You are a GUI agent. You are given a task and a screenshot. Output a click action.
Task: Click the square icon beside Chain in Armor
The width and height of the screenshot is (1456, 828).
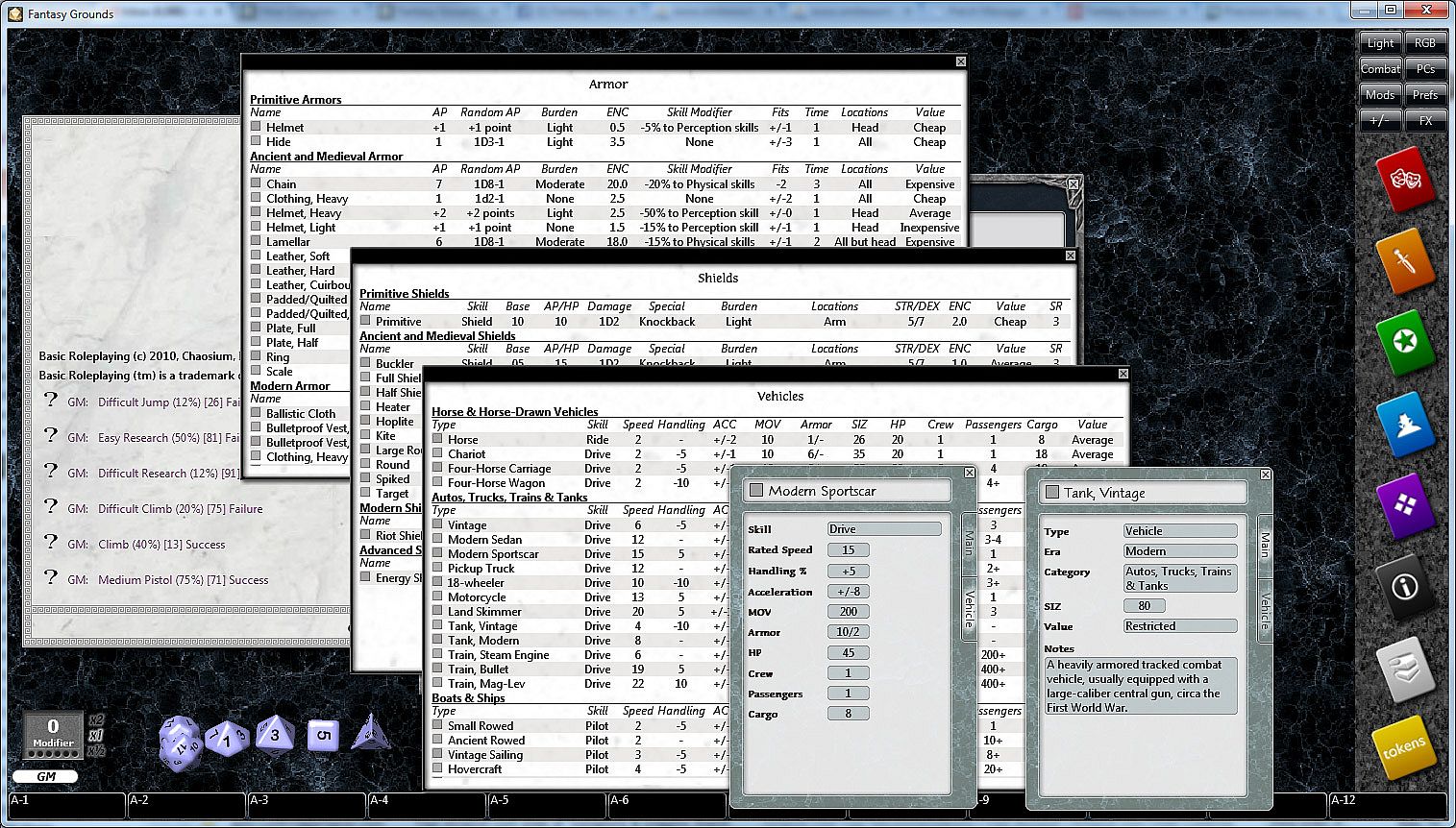257,183
